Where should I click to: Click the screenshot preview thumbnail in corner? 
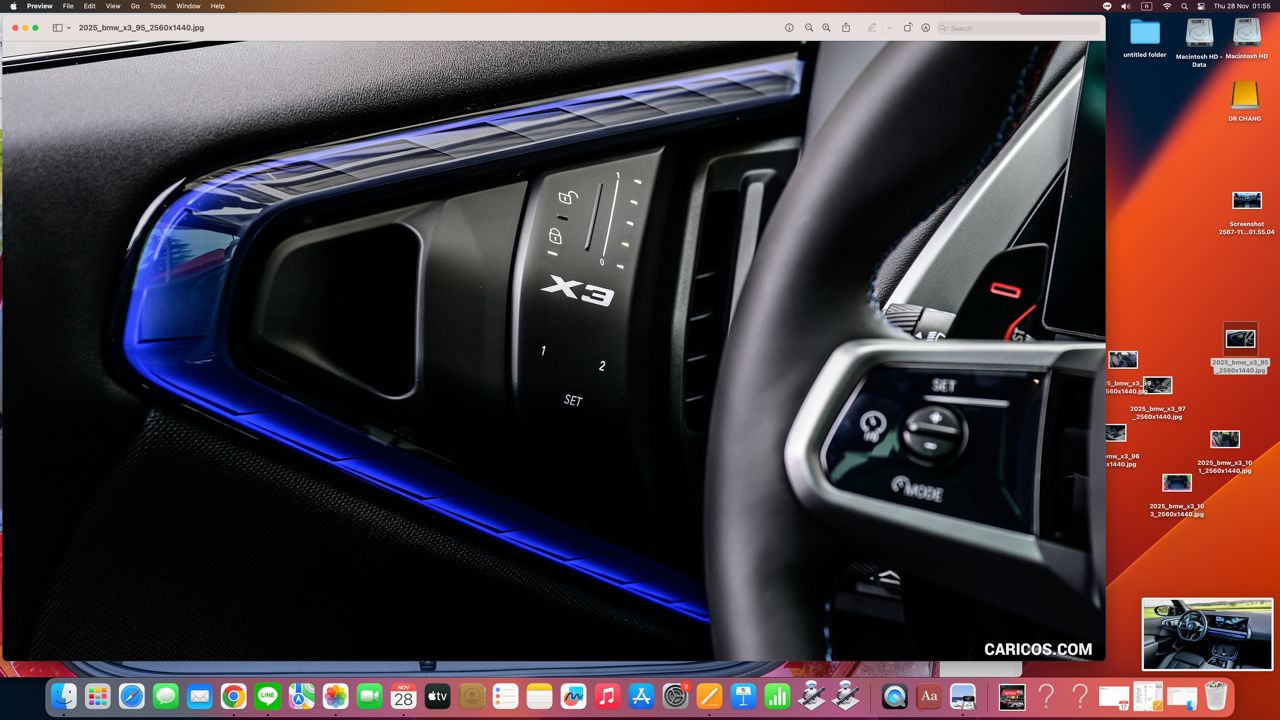pyautogui.click(x=1207, y=634)
